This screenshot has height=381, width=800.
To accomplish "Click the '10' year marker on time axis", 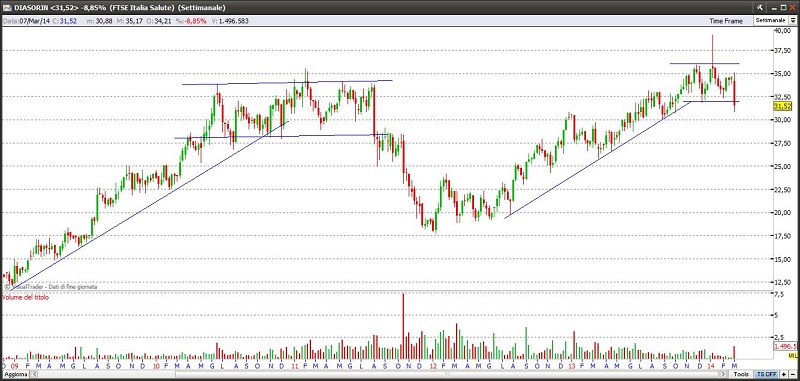I will click(157, 366).
